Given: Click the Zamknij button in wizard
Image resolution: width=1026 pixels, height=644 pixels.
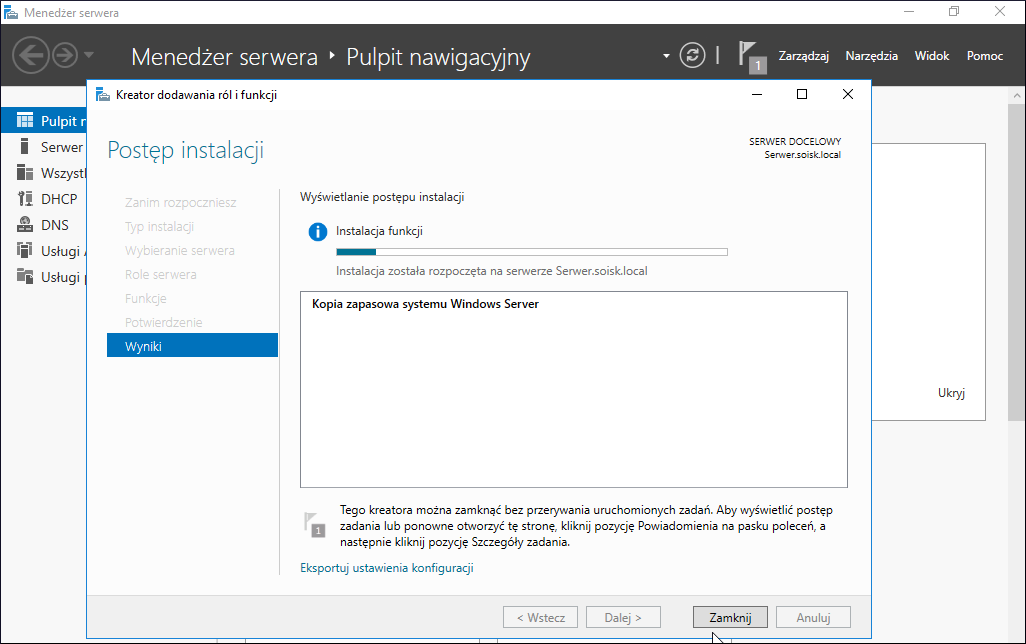Looking at the screenshot, I should pos(730,617).
